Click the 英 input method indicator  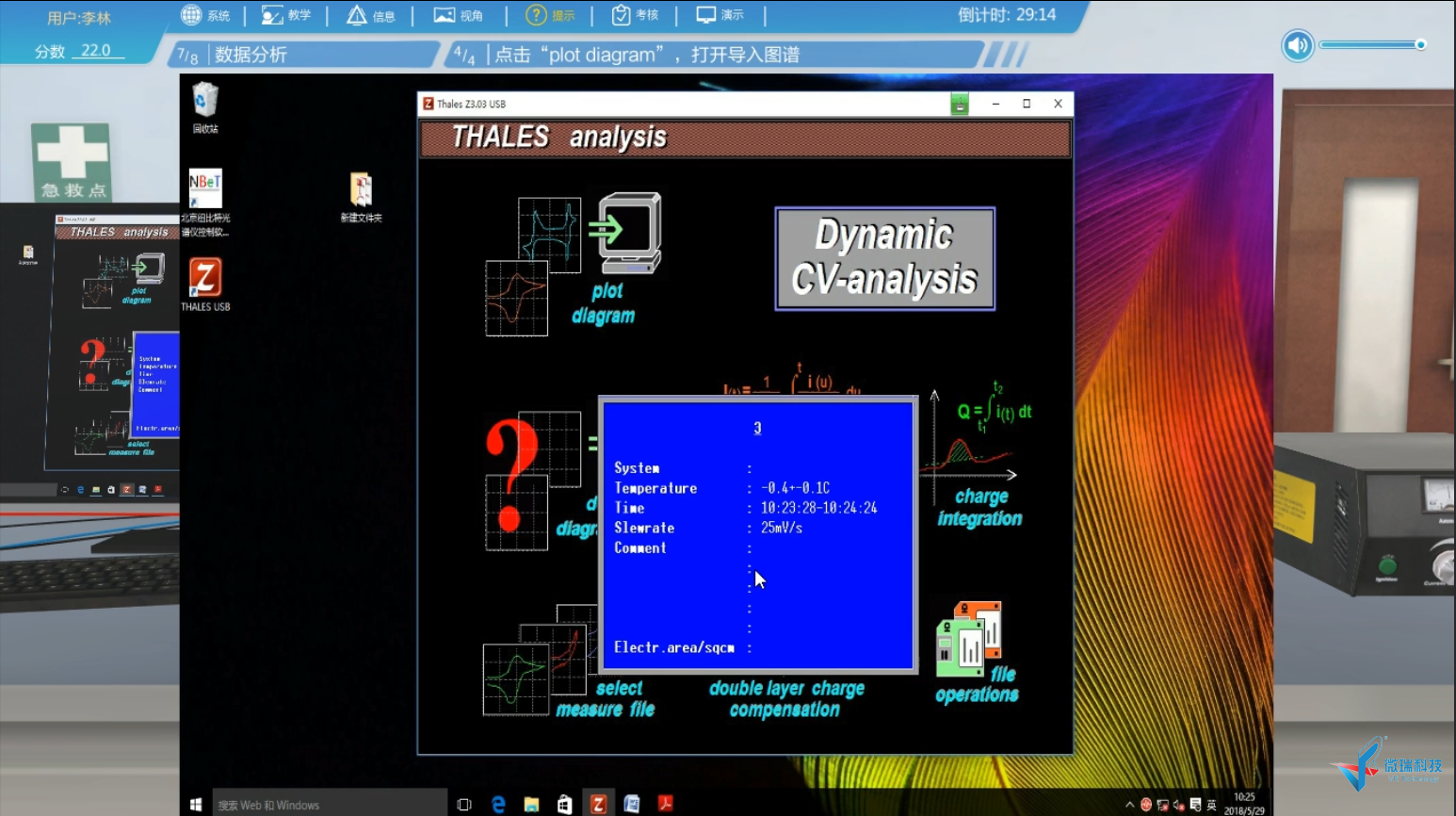(1211, 805)
